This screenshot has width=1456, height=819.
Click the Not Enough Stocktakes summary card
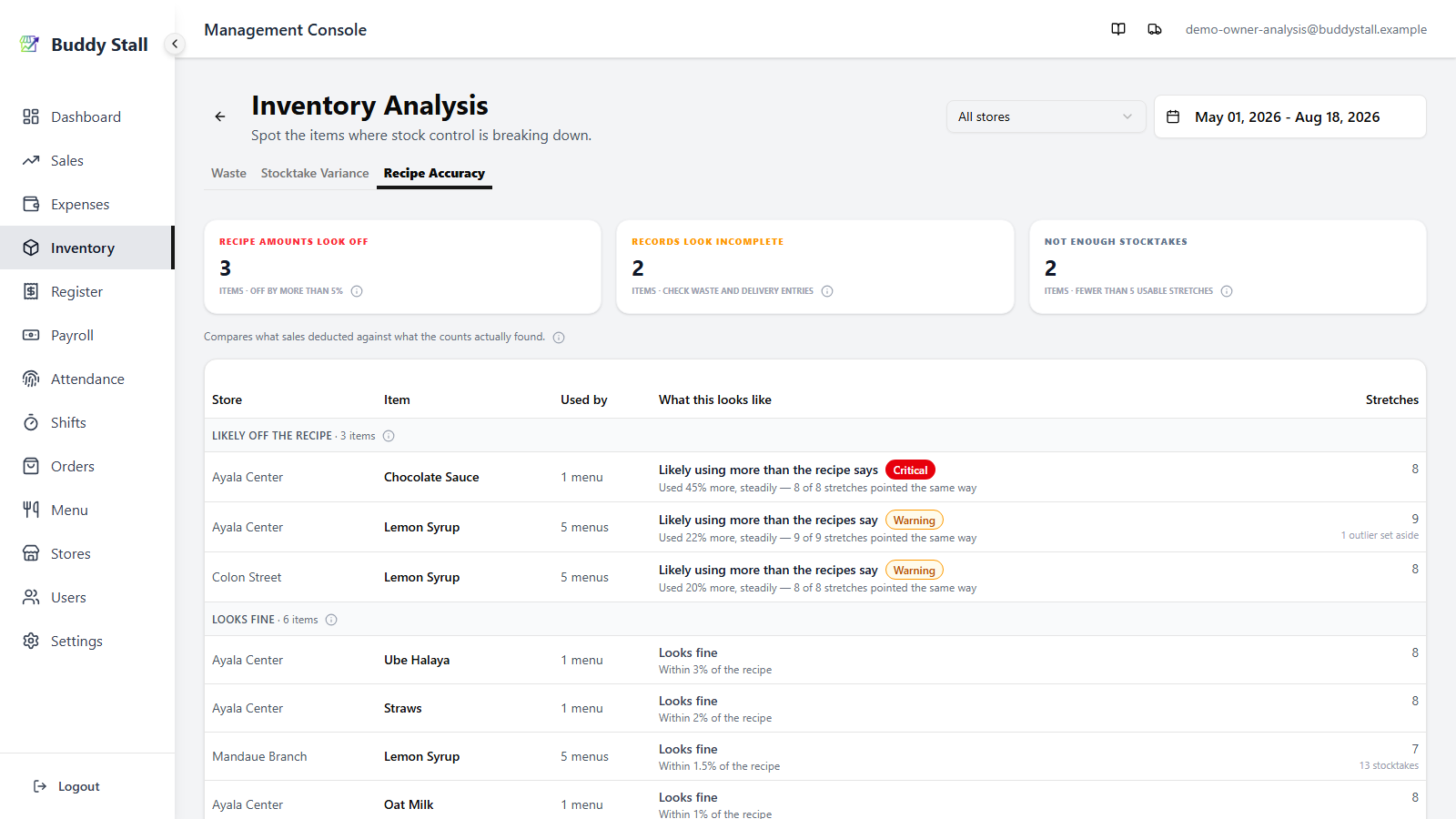(x=1228, y=267)
